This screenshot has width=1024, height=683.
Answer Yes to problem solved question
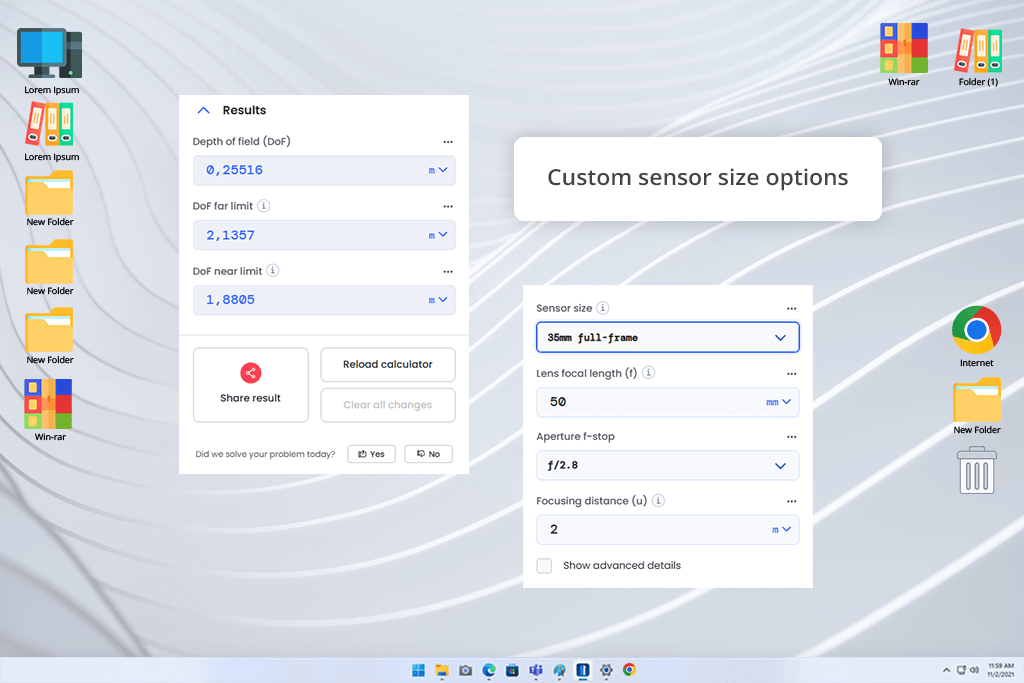click(372, 454)
